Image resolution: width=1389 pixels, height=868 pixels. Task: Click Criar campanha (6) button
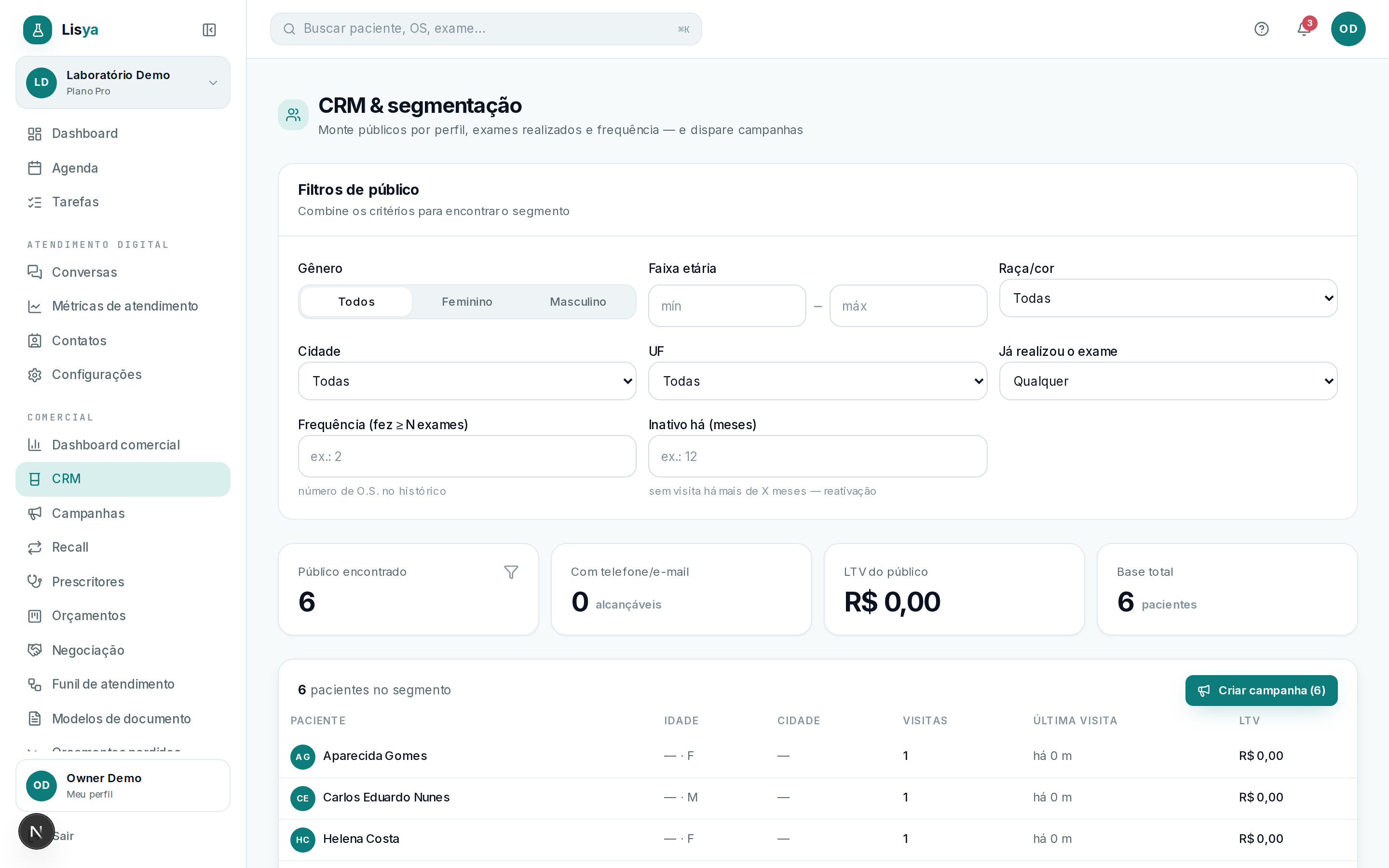(1261, 690)
